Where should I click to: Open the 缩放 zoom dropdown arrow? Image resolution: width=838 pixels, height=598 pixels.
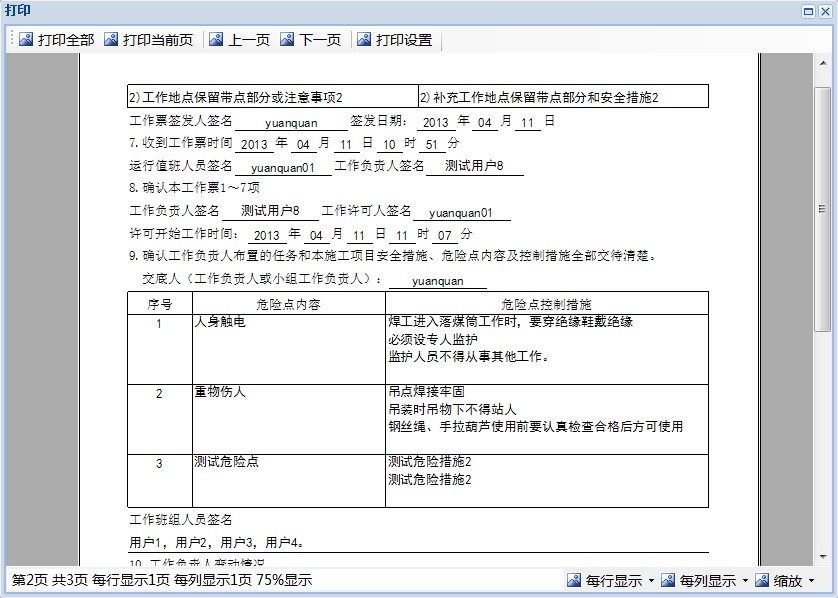click(811, 581)
